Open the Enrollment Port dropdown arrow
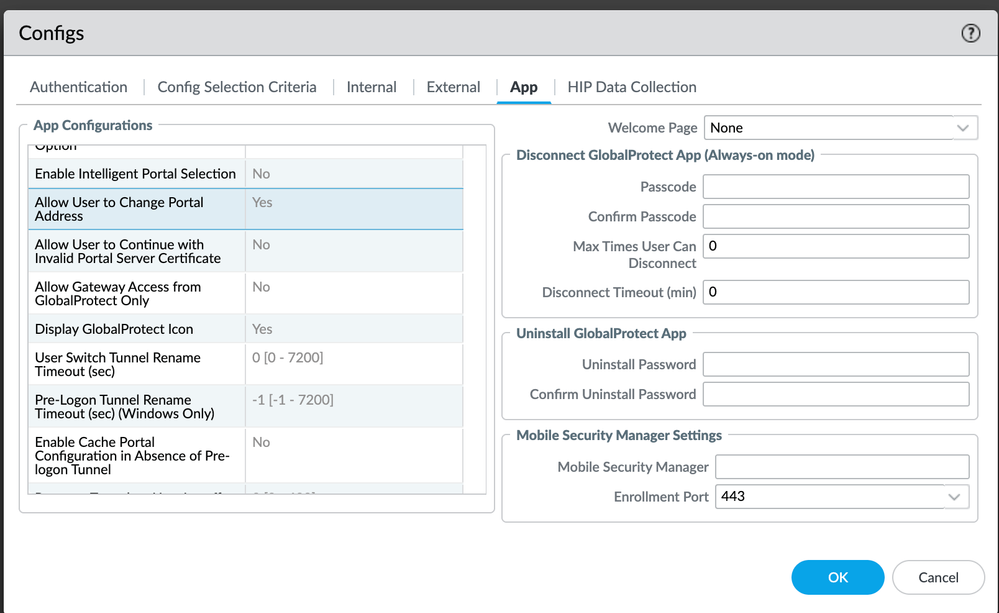Screen dimensions: 999x613 [954, 497]
